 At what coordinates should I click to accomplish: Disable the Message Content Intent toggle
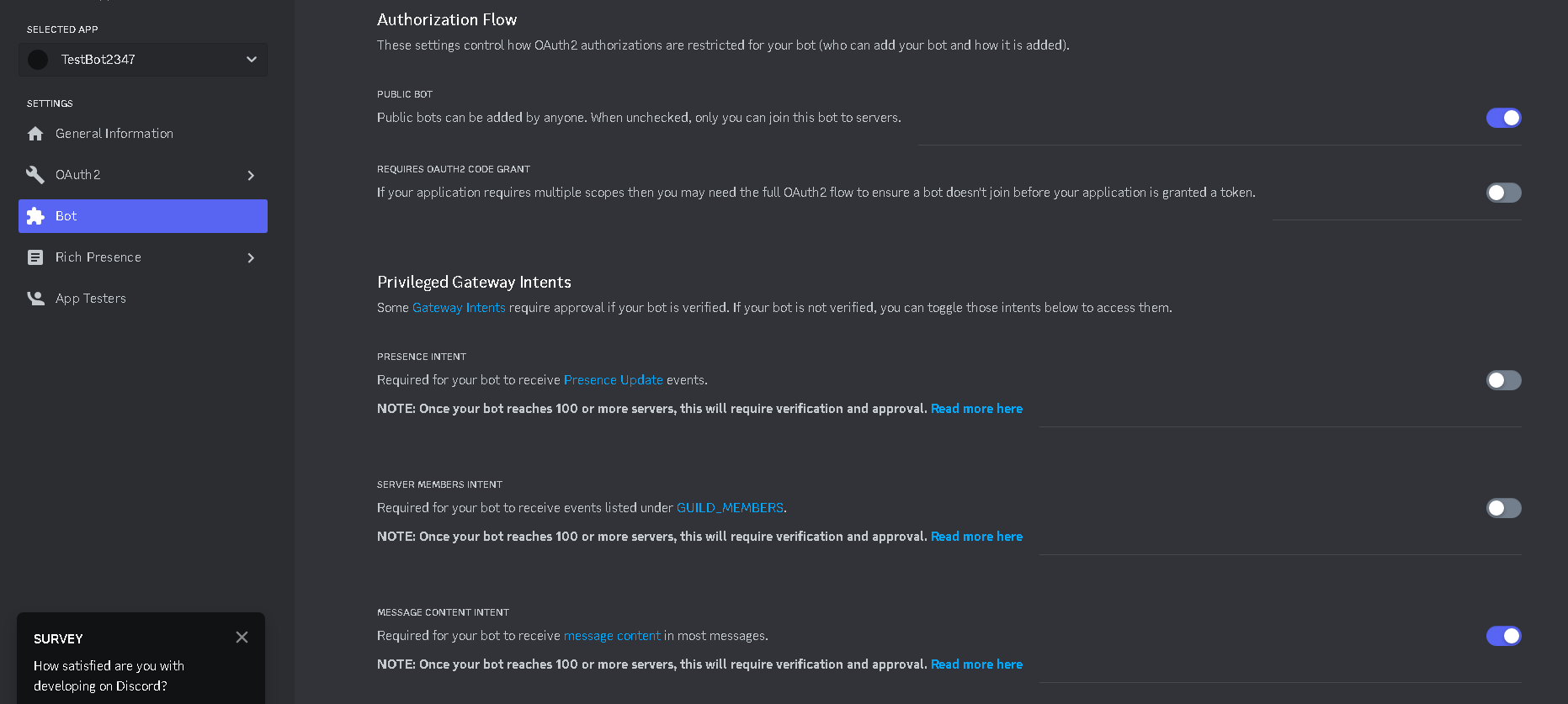tap(1503, 636)
